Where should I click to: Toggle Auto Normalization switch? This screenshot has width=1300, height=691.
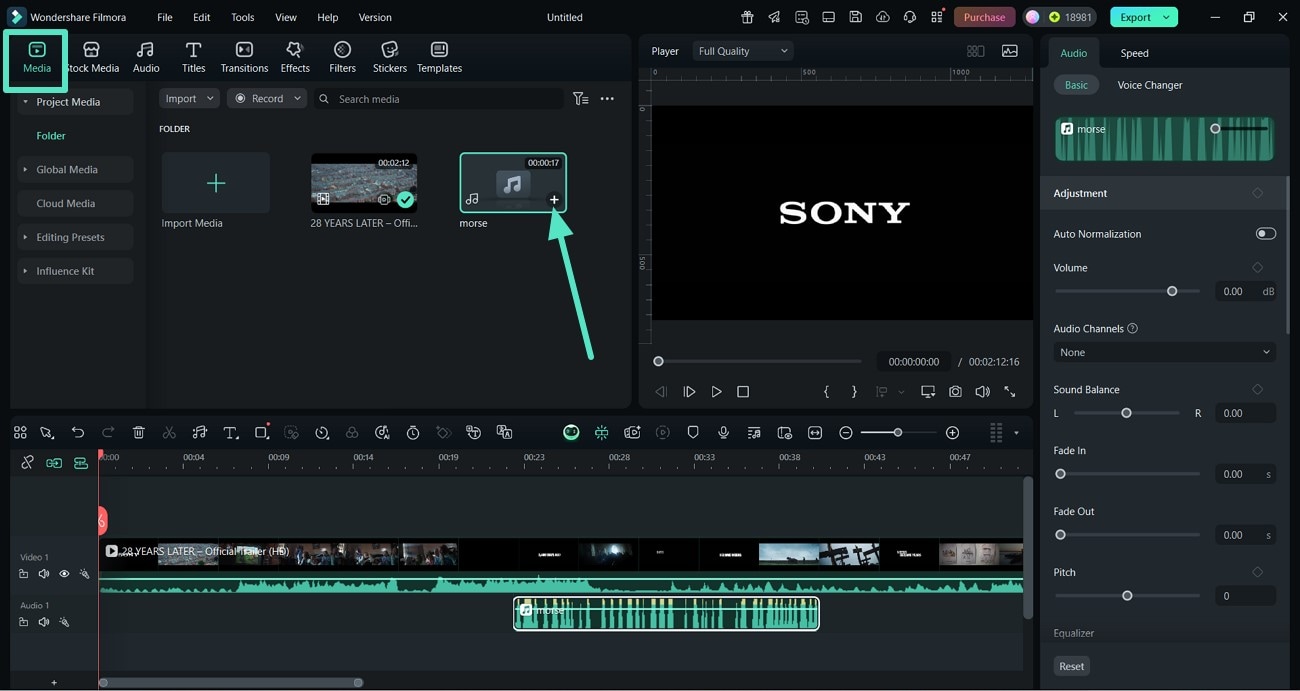(1265, 233)
